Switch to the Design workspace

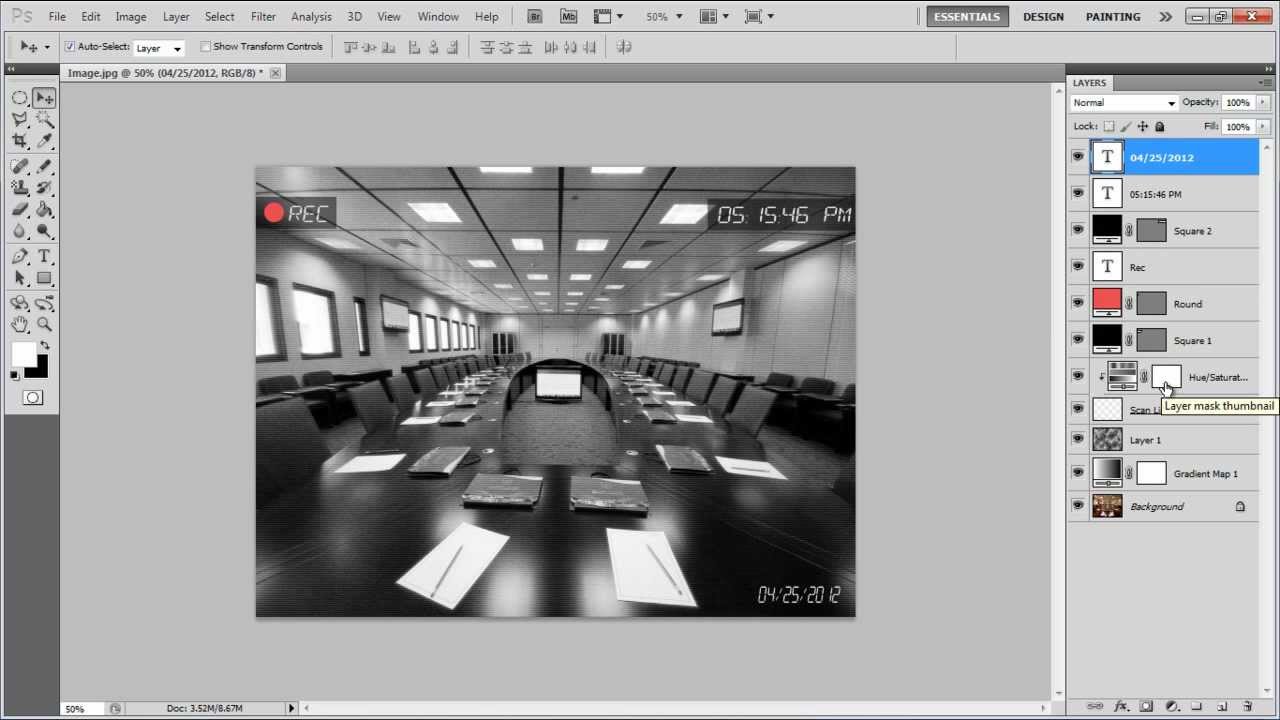click(x=1043, y=17)
